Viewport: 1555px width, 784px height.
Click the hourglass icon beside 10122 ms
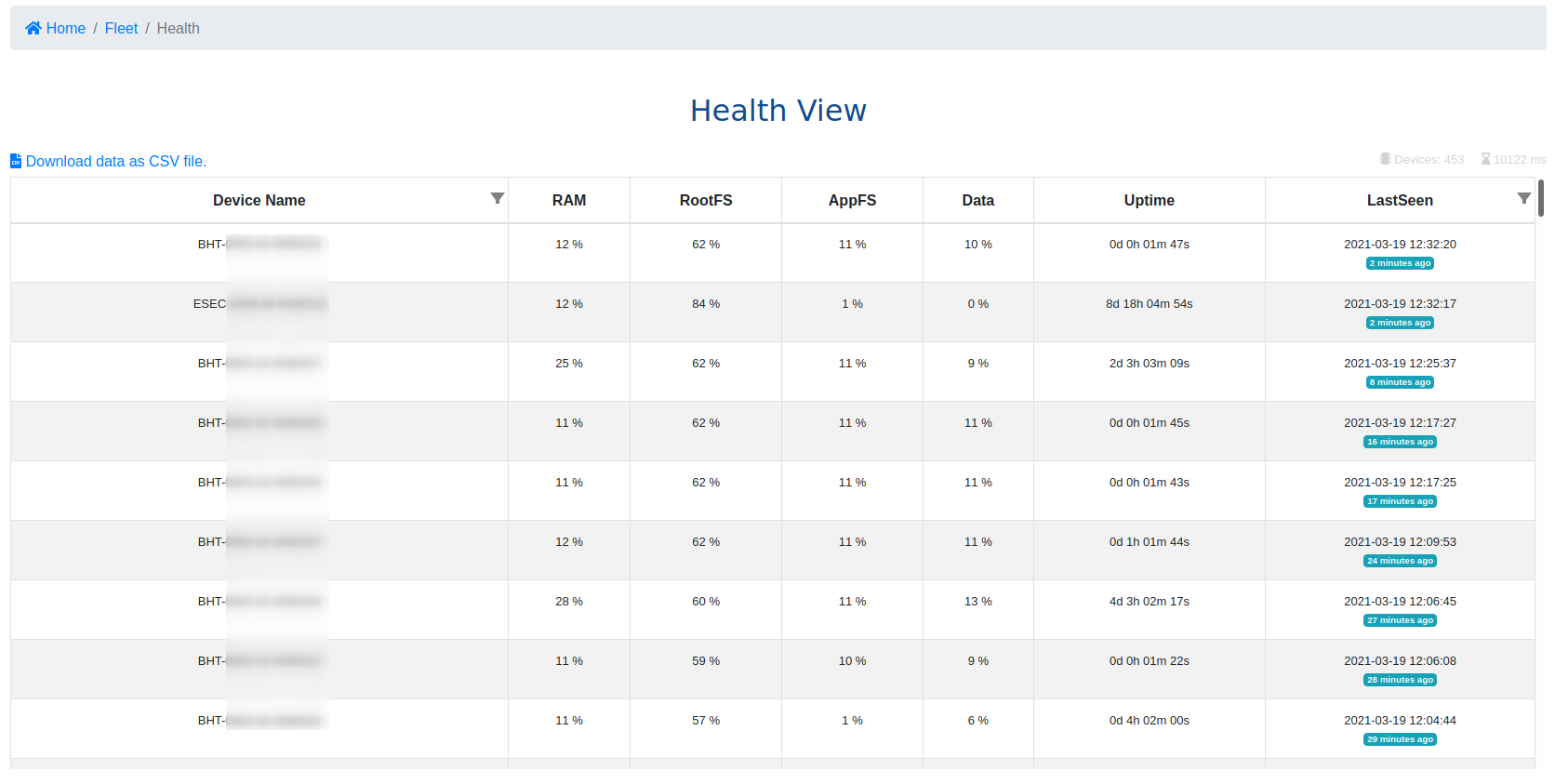(1485, 159)
